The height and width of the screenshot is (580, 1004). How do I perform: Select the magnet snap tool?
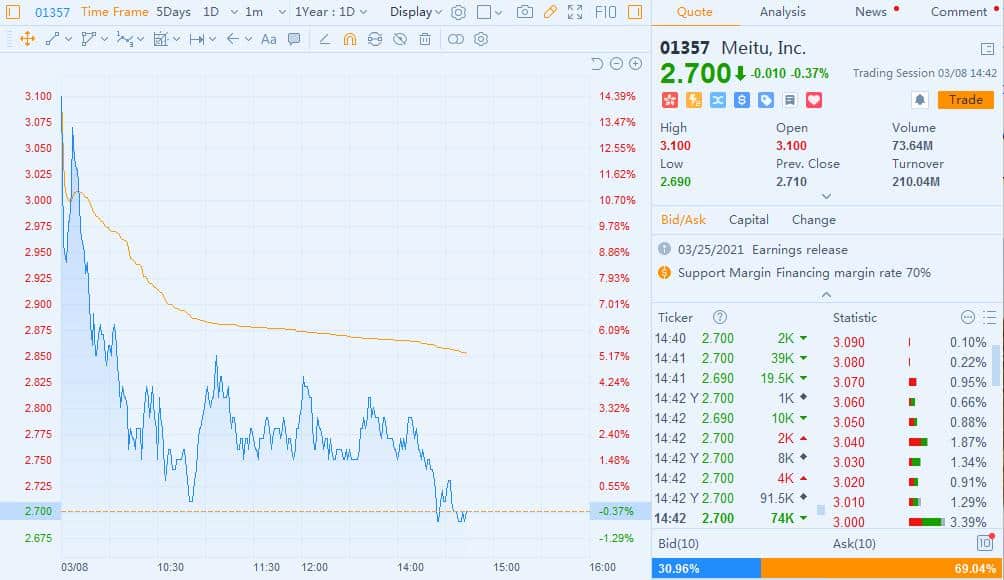[350, 39]
